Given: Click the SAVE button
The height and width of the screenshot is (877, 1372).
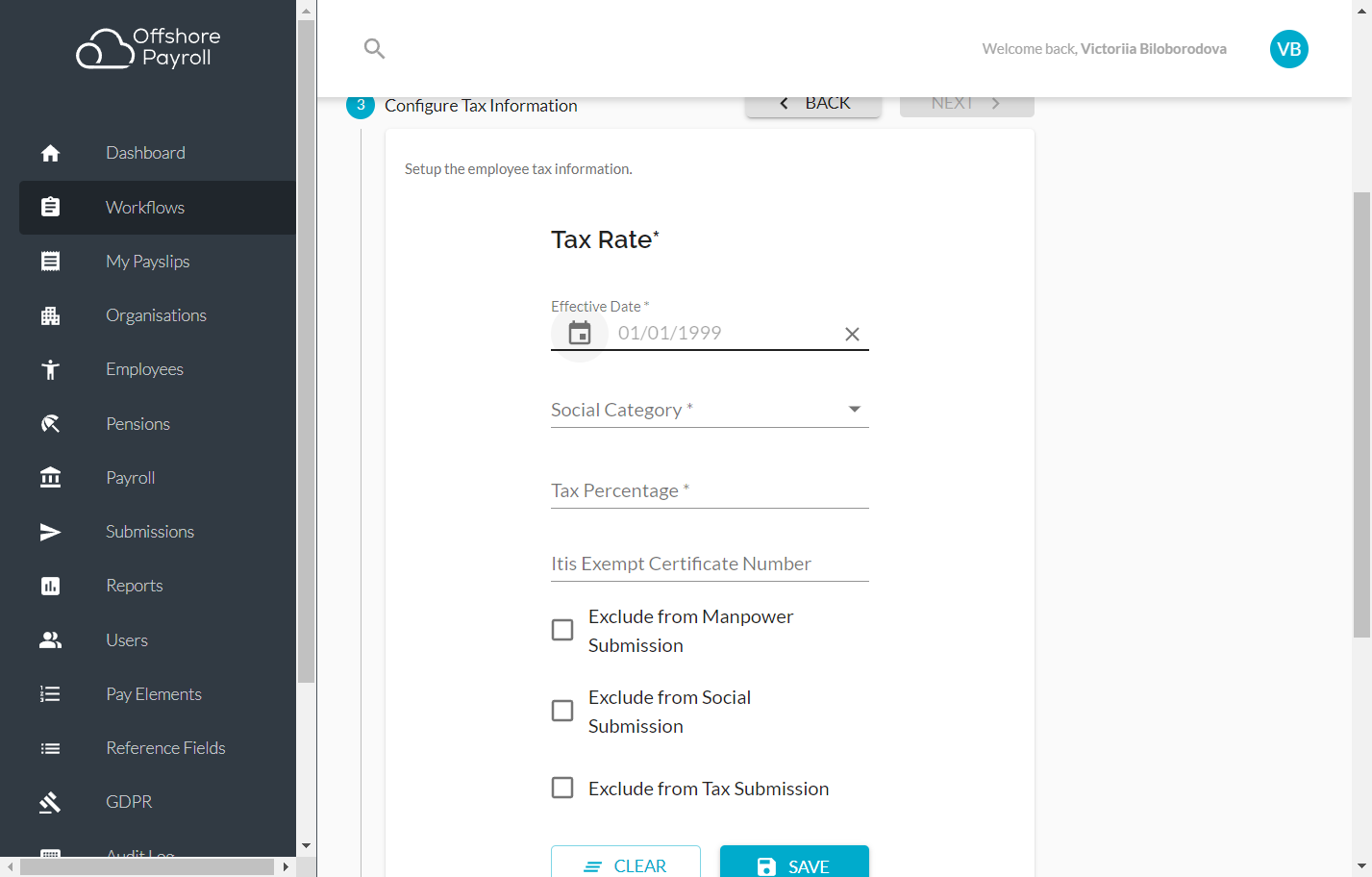Looking at the screenshot, I should coord(794,863).
